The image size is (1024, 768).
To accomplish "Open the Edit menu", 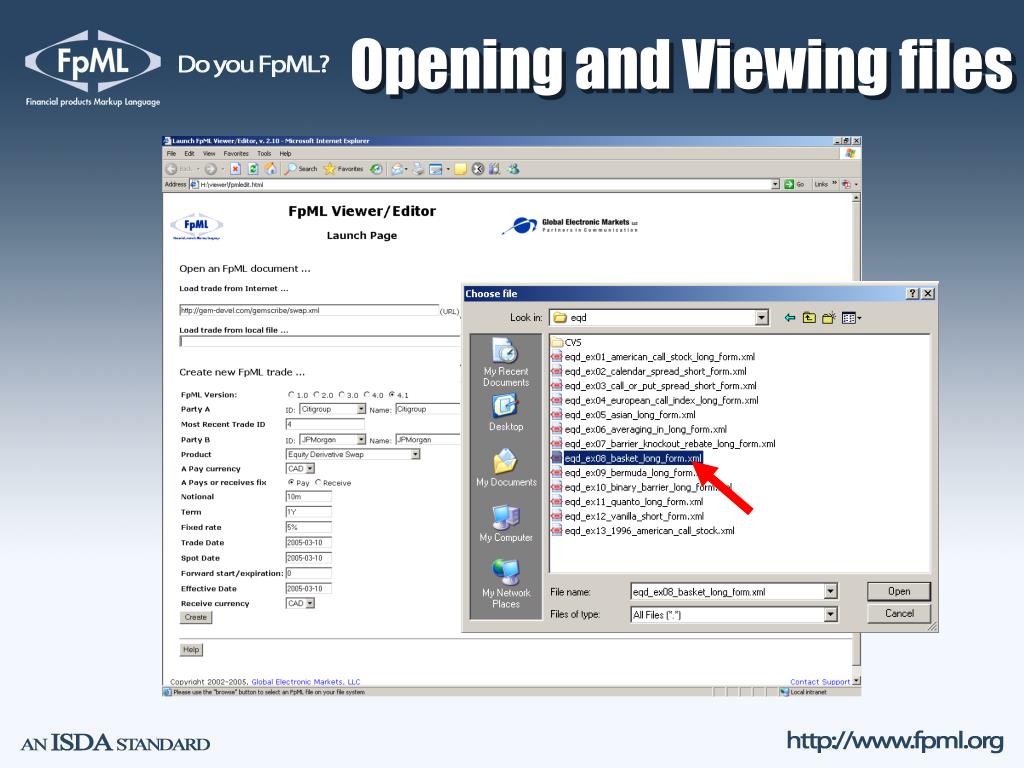I will 189,153.
